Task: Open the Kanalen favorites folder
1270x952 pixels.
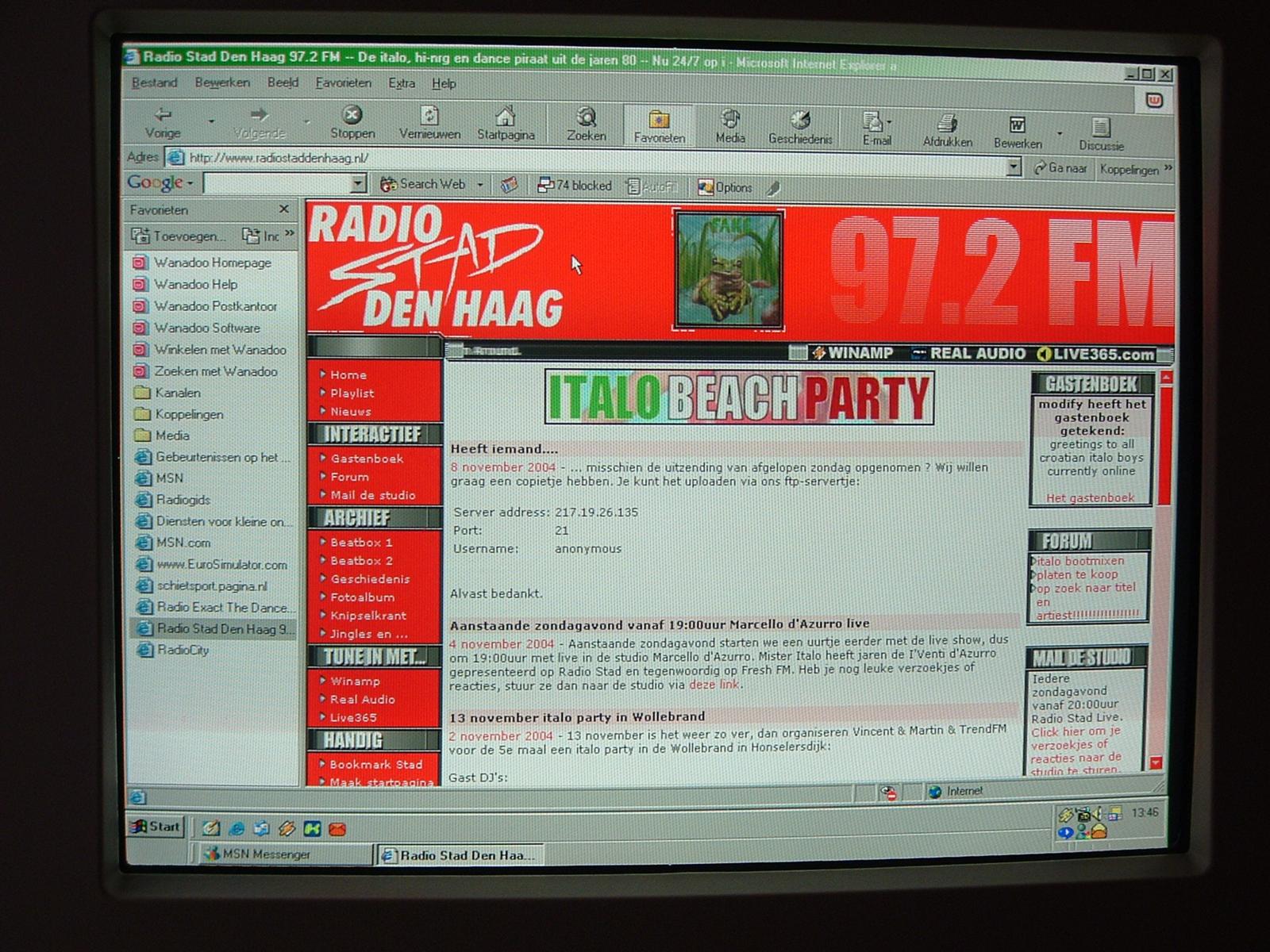Action: pos(167,393)
